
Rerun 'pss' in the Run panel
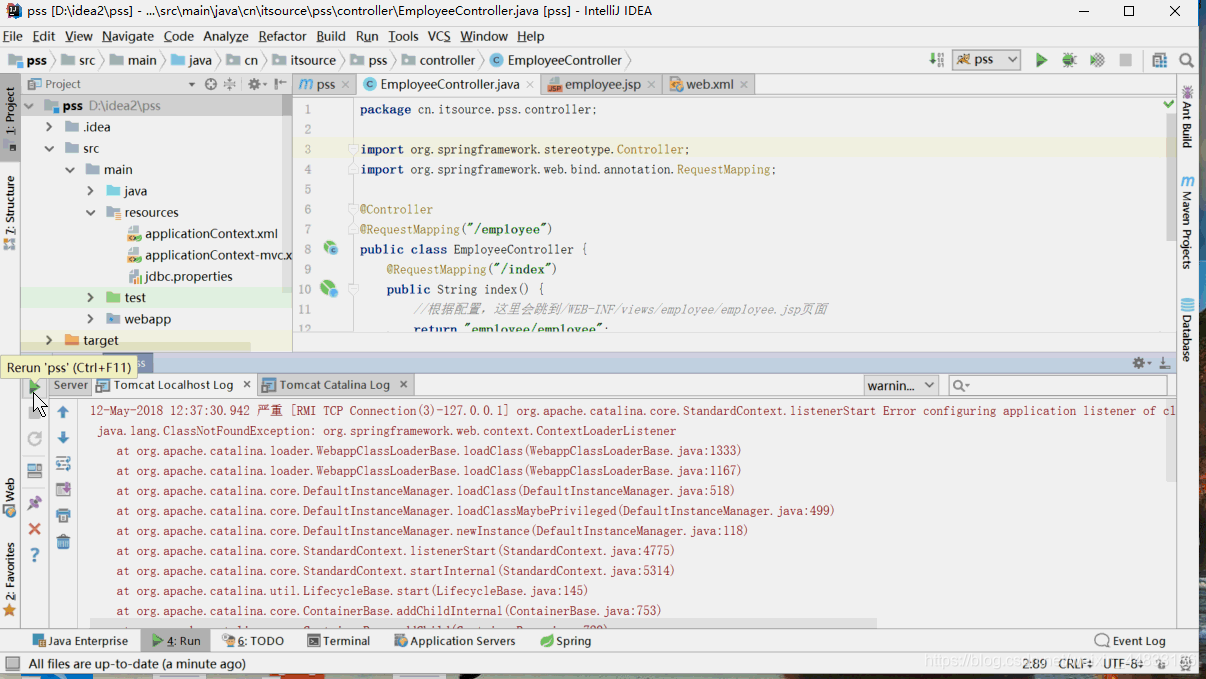[x=35, y=386]
